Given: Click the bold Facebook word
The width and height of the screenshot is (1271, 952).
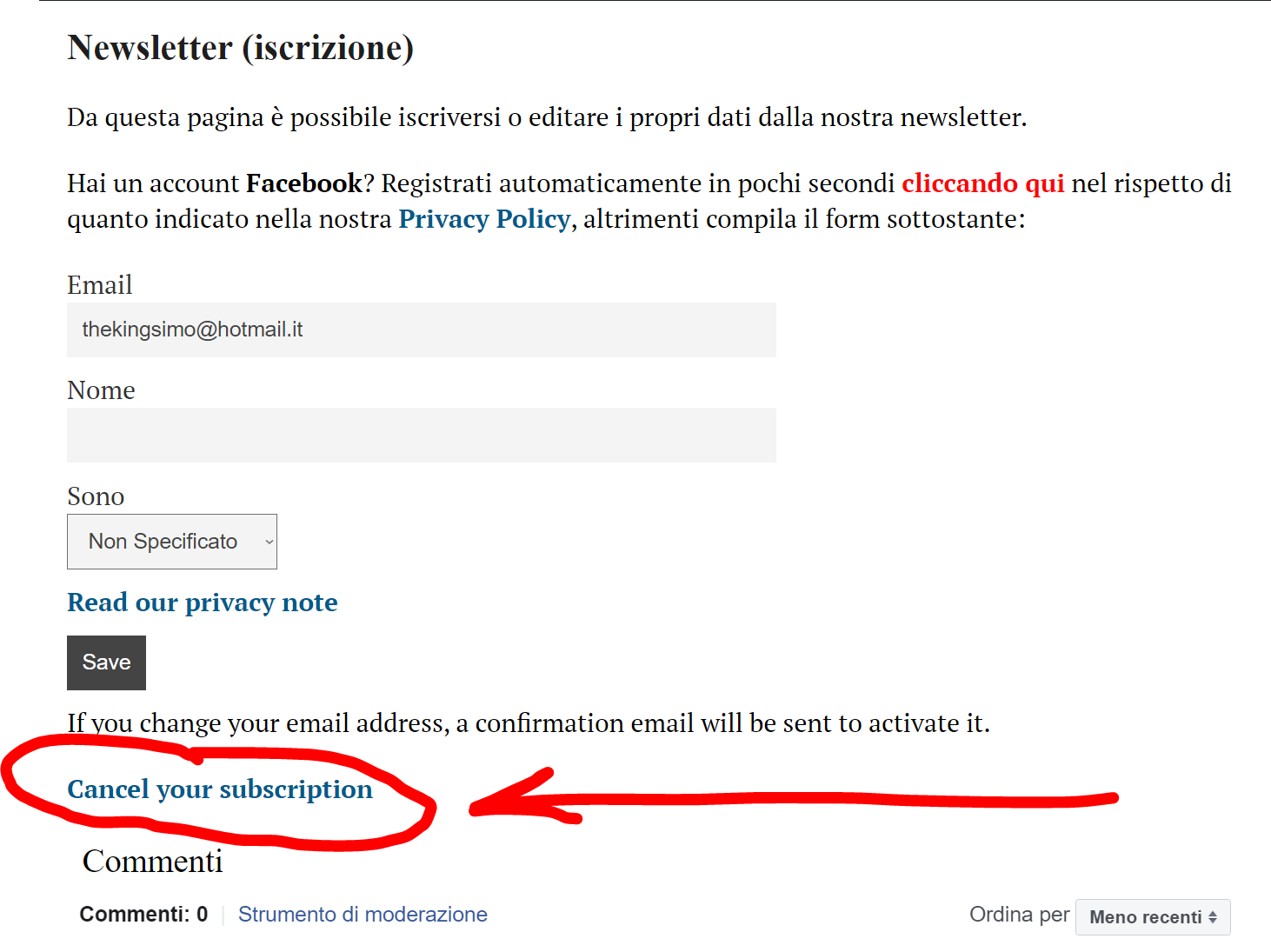Looking at the screenshot, I should 304,183.
